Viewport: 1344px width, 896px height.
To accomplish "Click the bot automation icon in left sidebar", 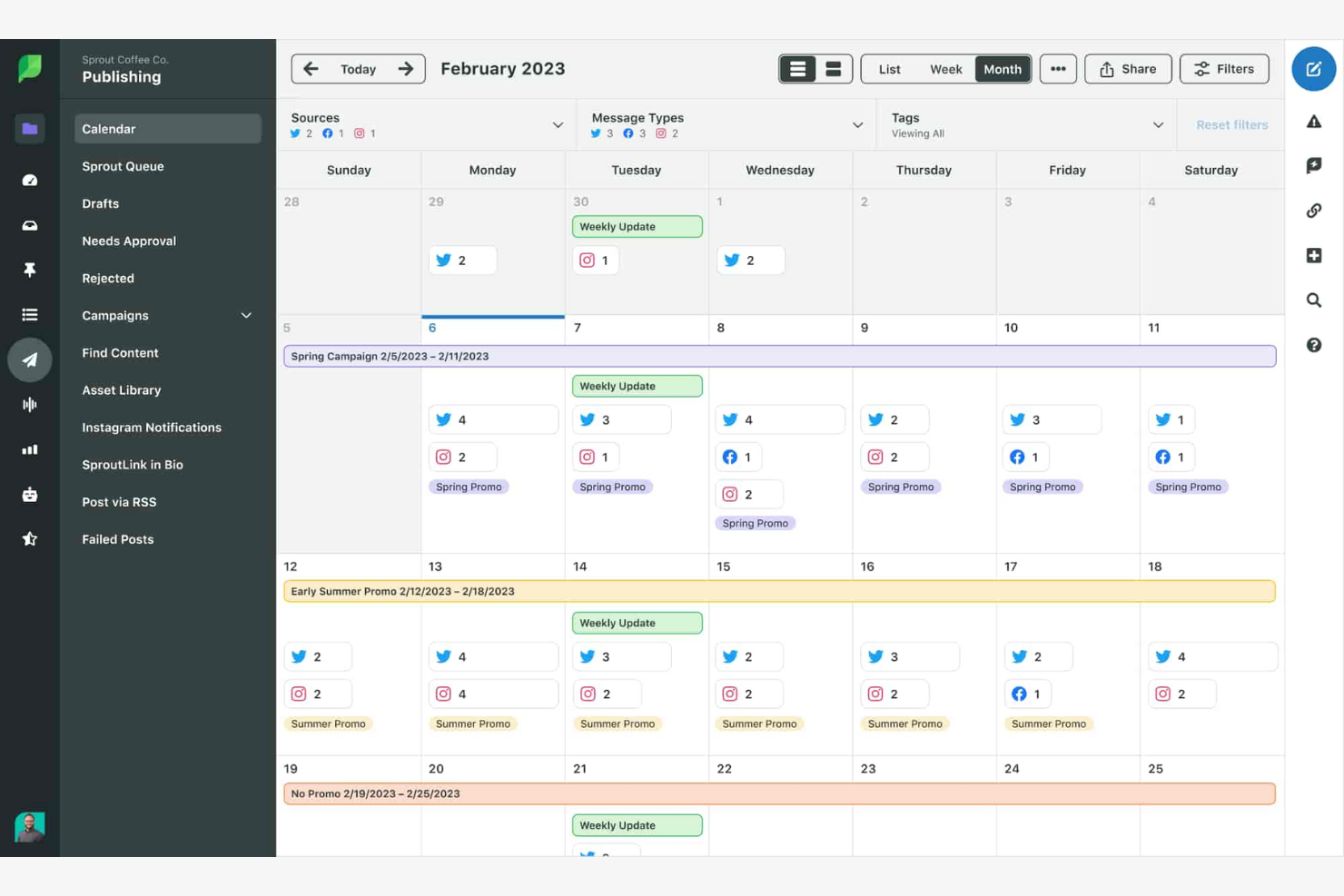I will [29, 494].
